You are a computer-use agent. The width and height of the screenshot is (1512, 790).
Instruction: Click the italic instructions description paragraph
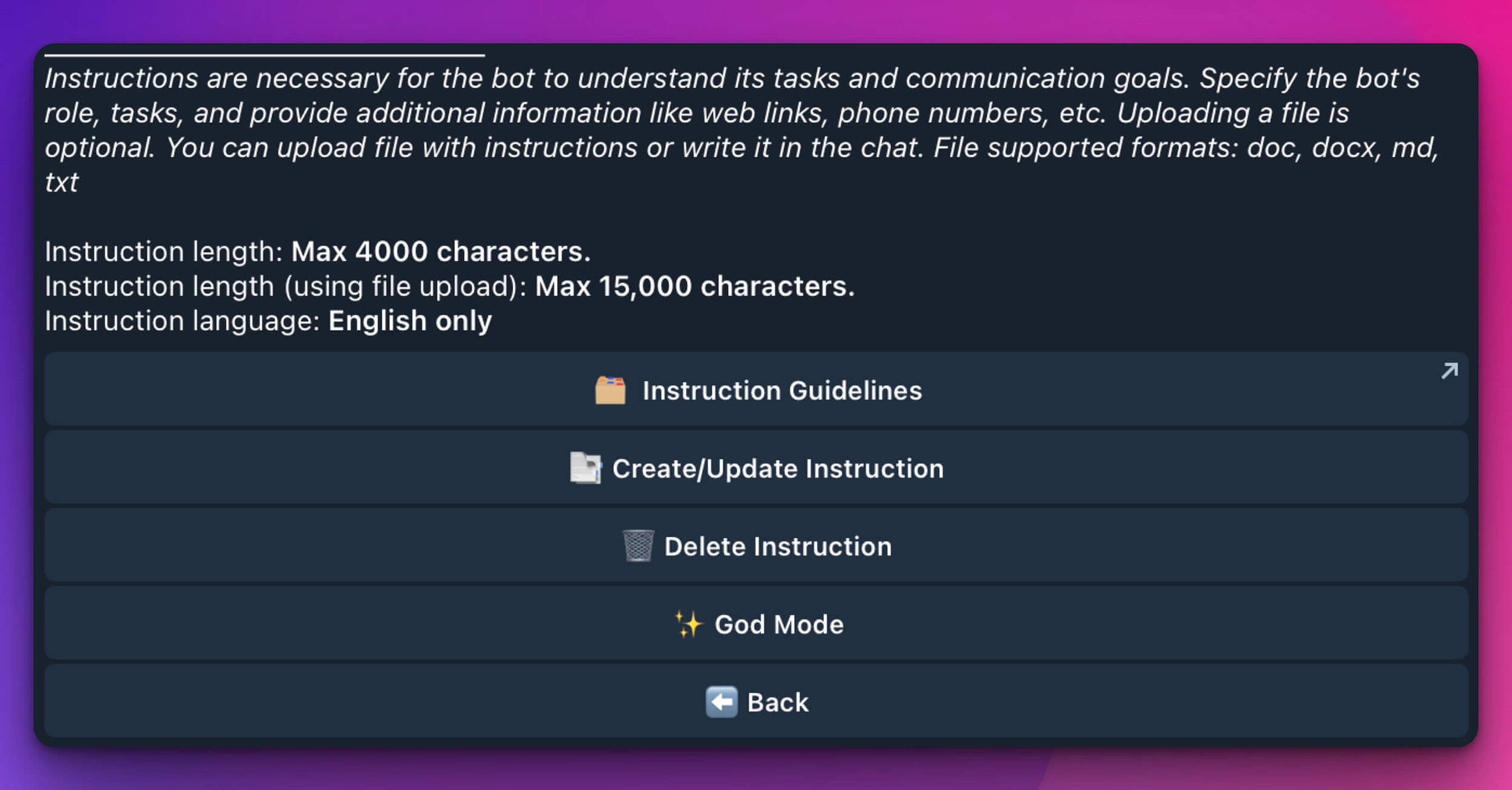point(726,113)
